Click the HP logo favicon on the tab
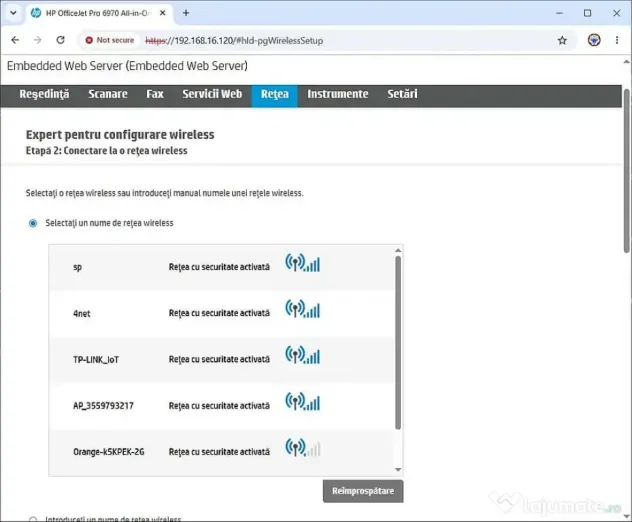 36,13
